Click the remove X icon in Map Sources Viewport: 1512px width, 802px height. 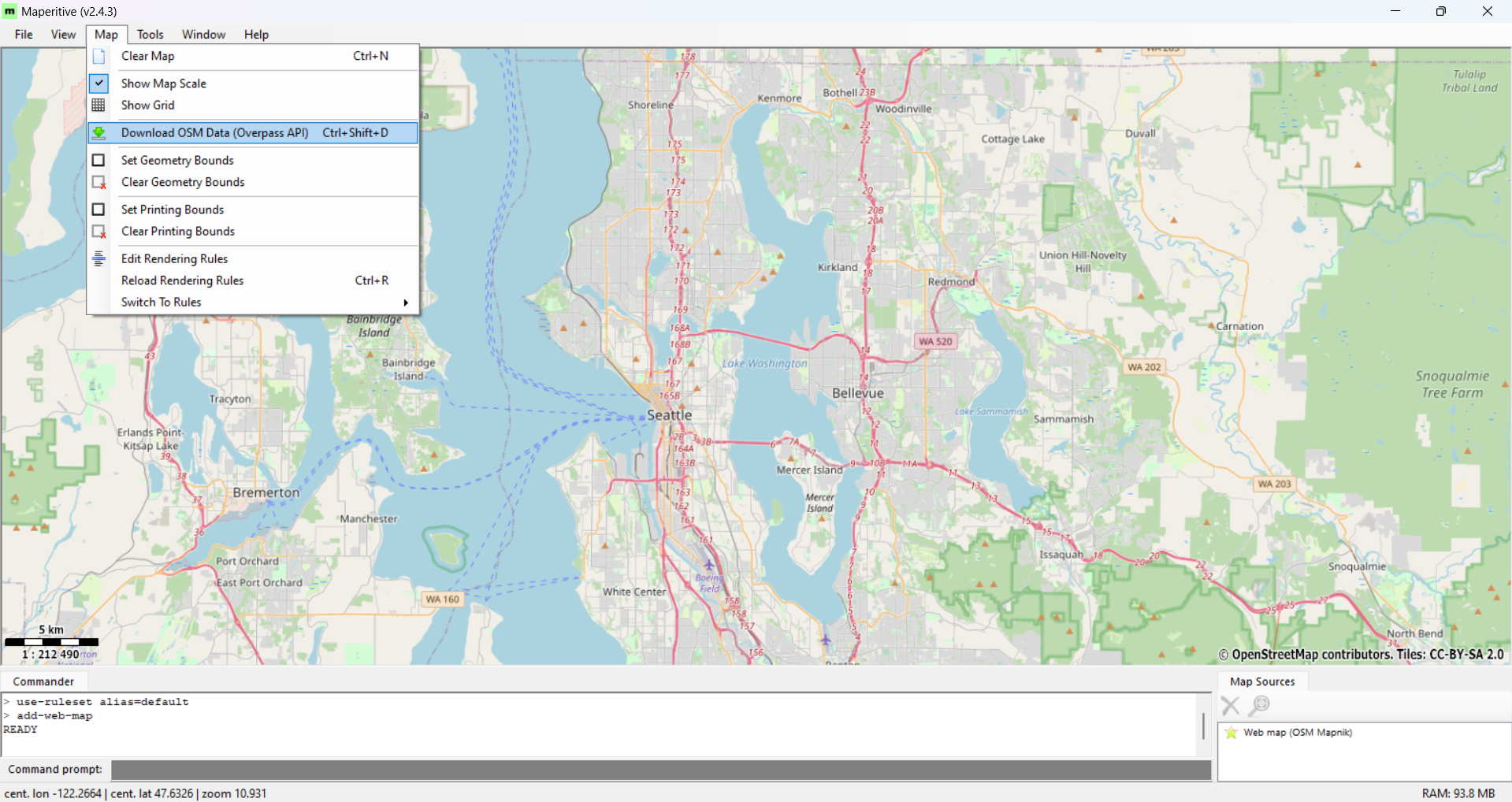[1230, 705]
